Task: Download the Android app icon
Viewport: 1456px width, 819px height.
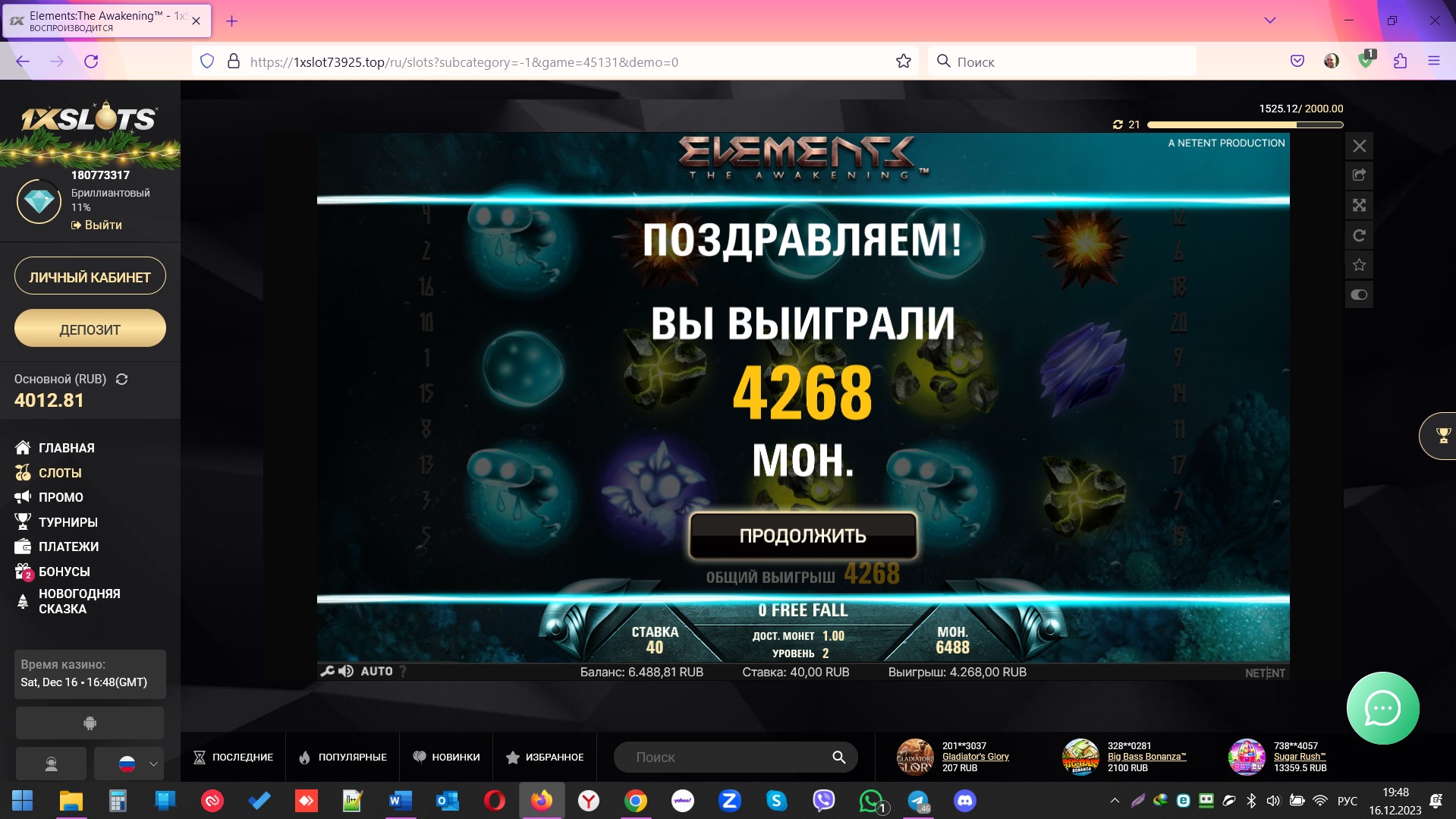Action: click(x=90, y=723)
